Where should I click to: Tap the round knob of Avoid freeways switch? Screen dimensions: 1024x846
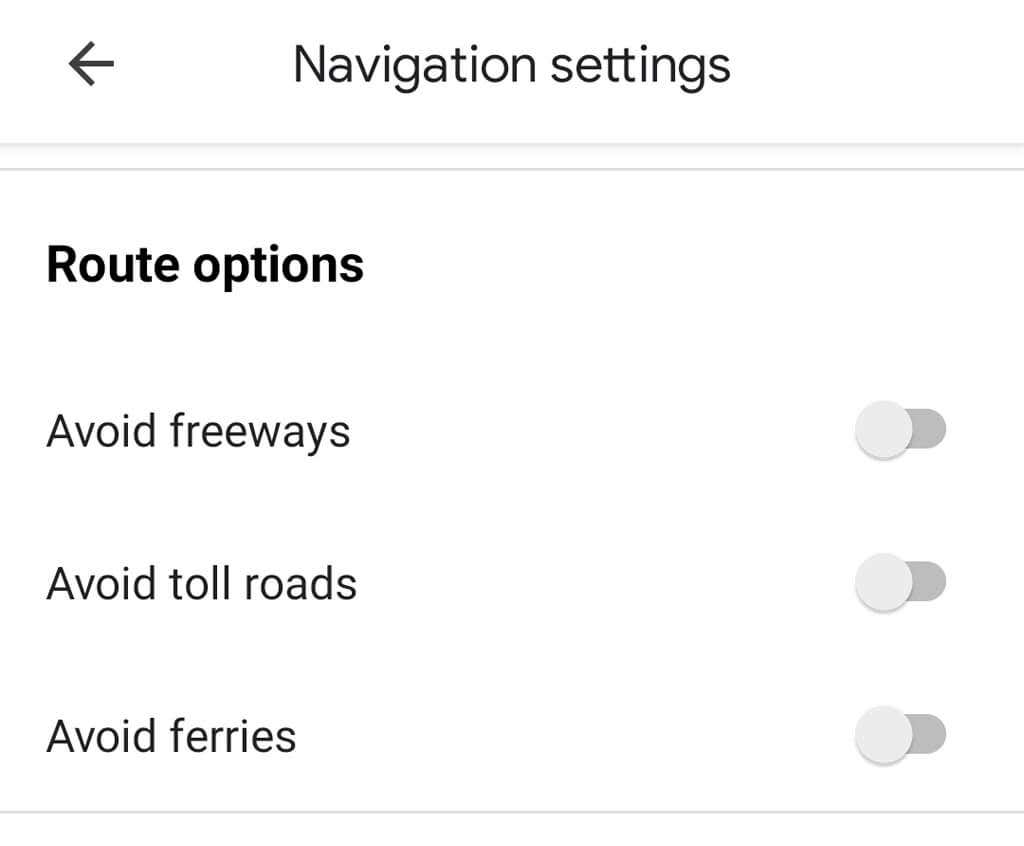pyautogui.click(x=883, y=432)
